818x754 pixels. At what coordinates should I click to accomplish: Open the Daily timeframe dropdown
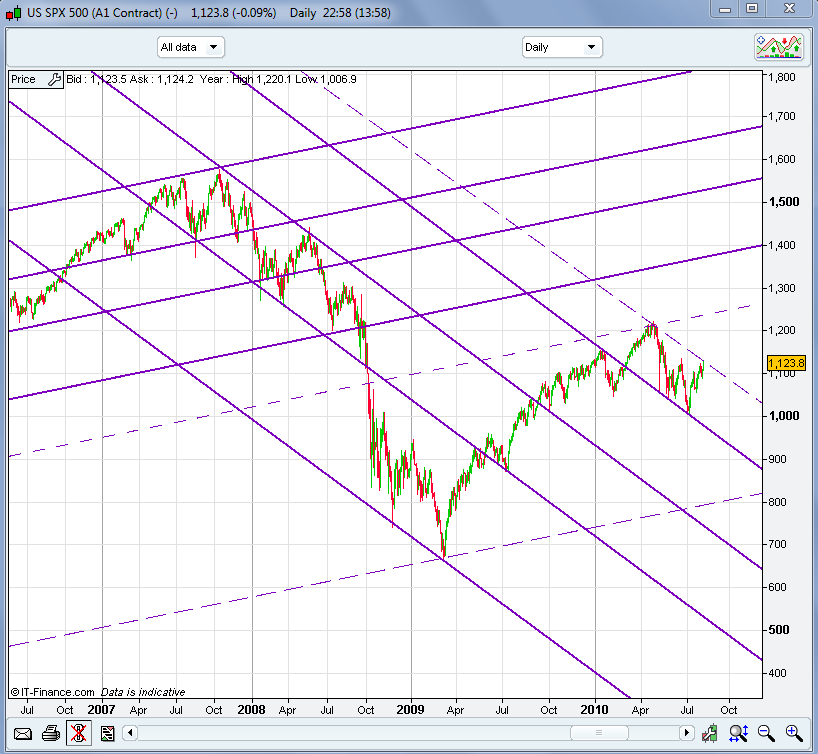[562, 47]
